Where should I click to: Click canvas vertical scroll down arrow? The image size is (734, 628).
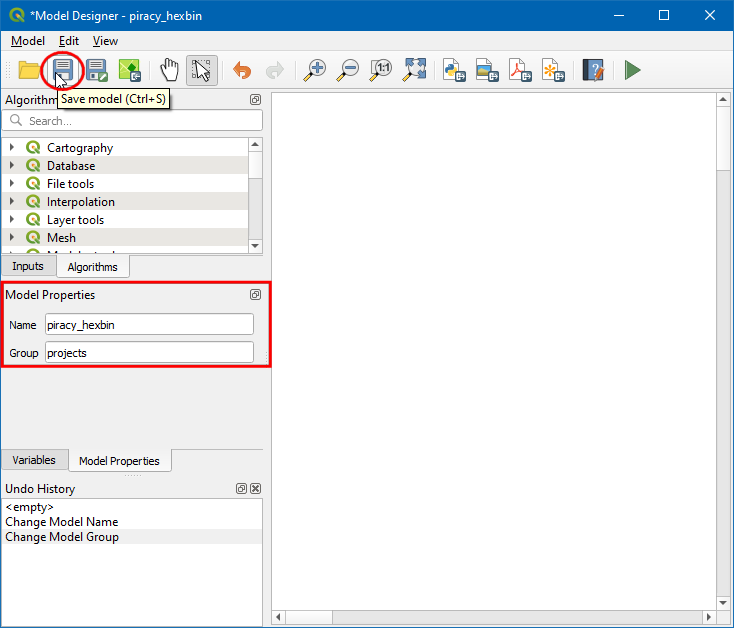coord(723,603)
